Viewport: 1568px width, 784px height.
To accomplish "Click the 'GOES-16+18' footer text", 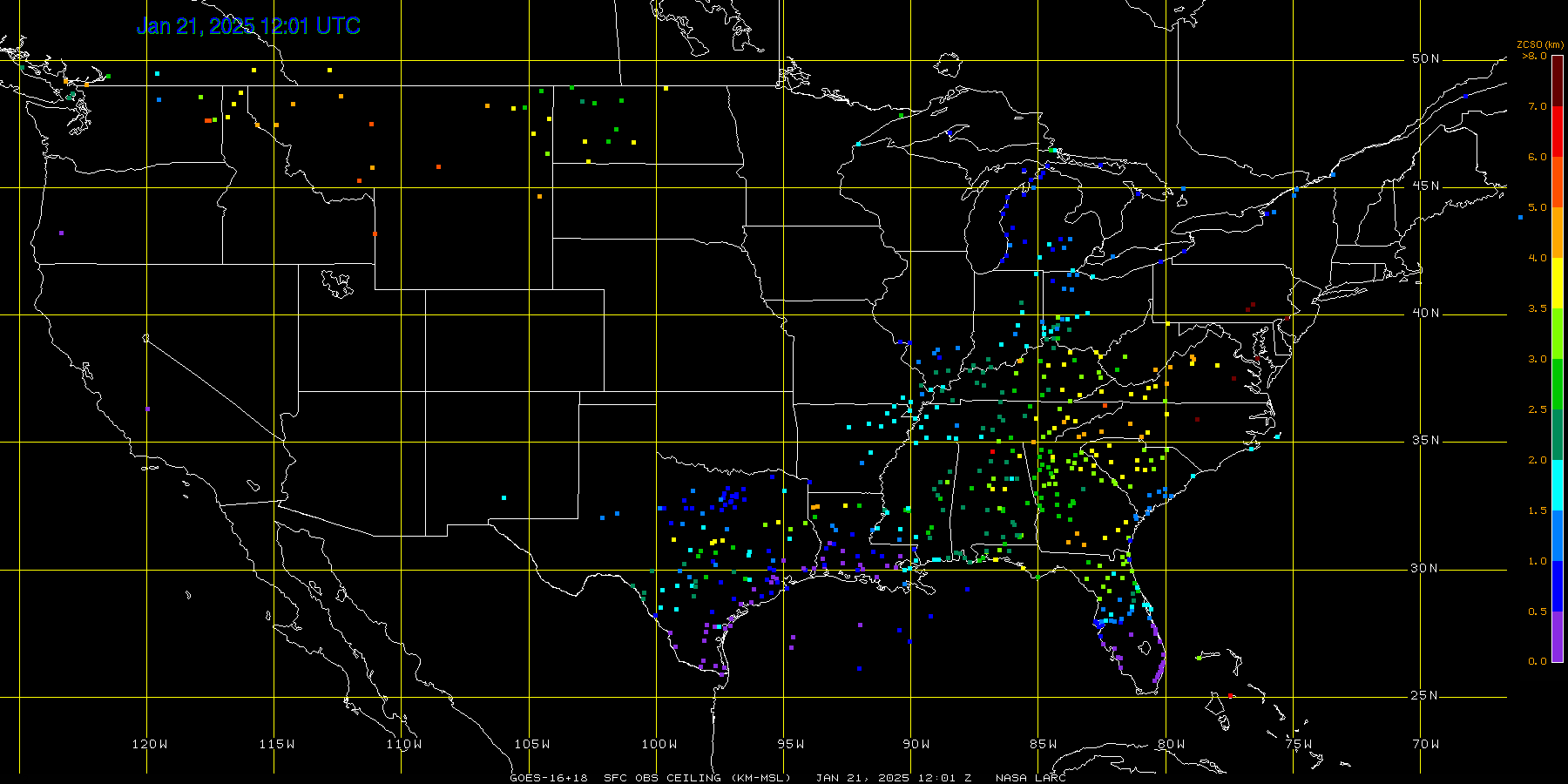I will point(549,777).
